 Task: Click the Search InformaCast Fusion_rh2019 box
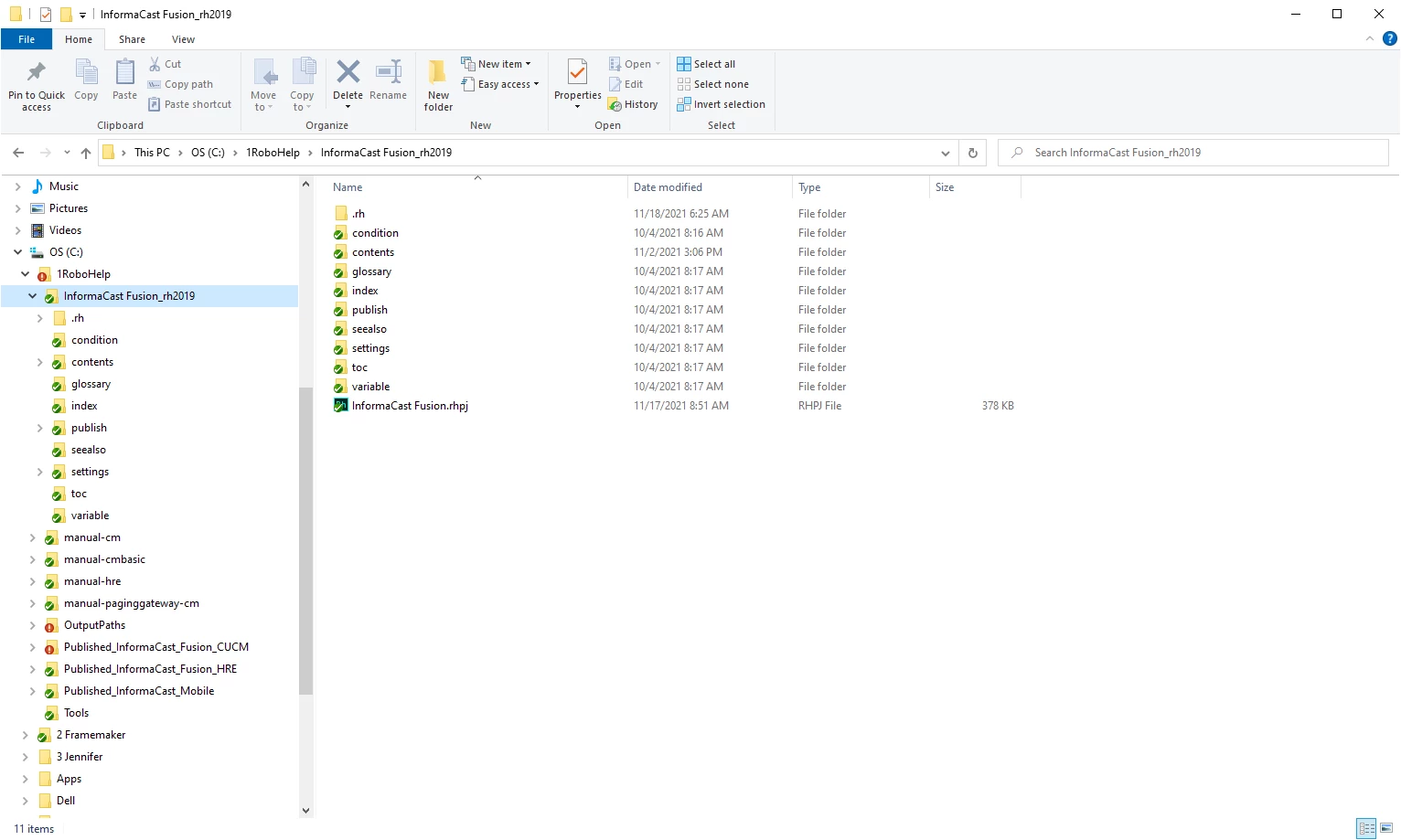1193,153
